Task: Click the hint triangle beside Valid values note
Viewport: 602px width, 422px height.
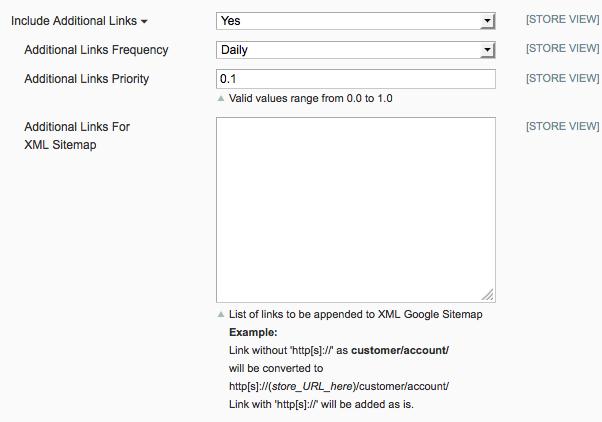Action: click(221, 98)
